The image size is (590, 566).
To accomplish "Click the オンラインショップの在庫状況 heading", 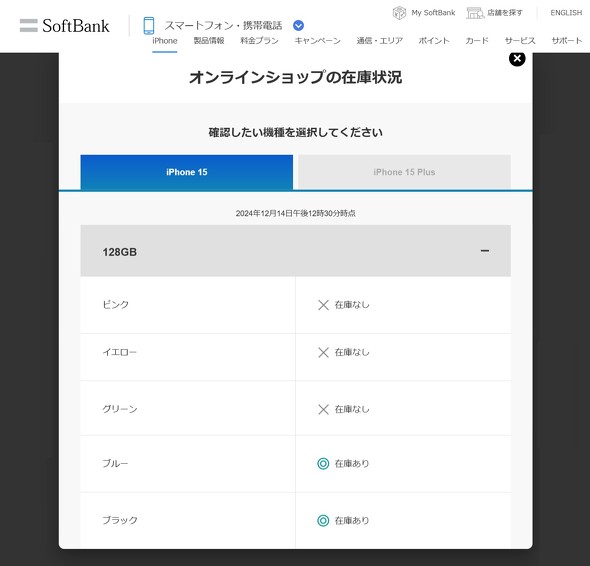I will 295,78.
